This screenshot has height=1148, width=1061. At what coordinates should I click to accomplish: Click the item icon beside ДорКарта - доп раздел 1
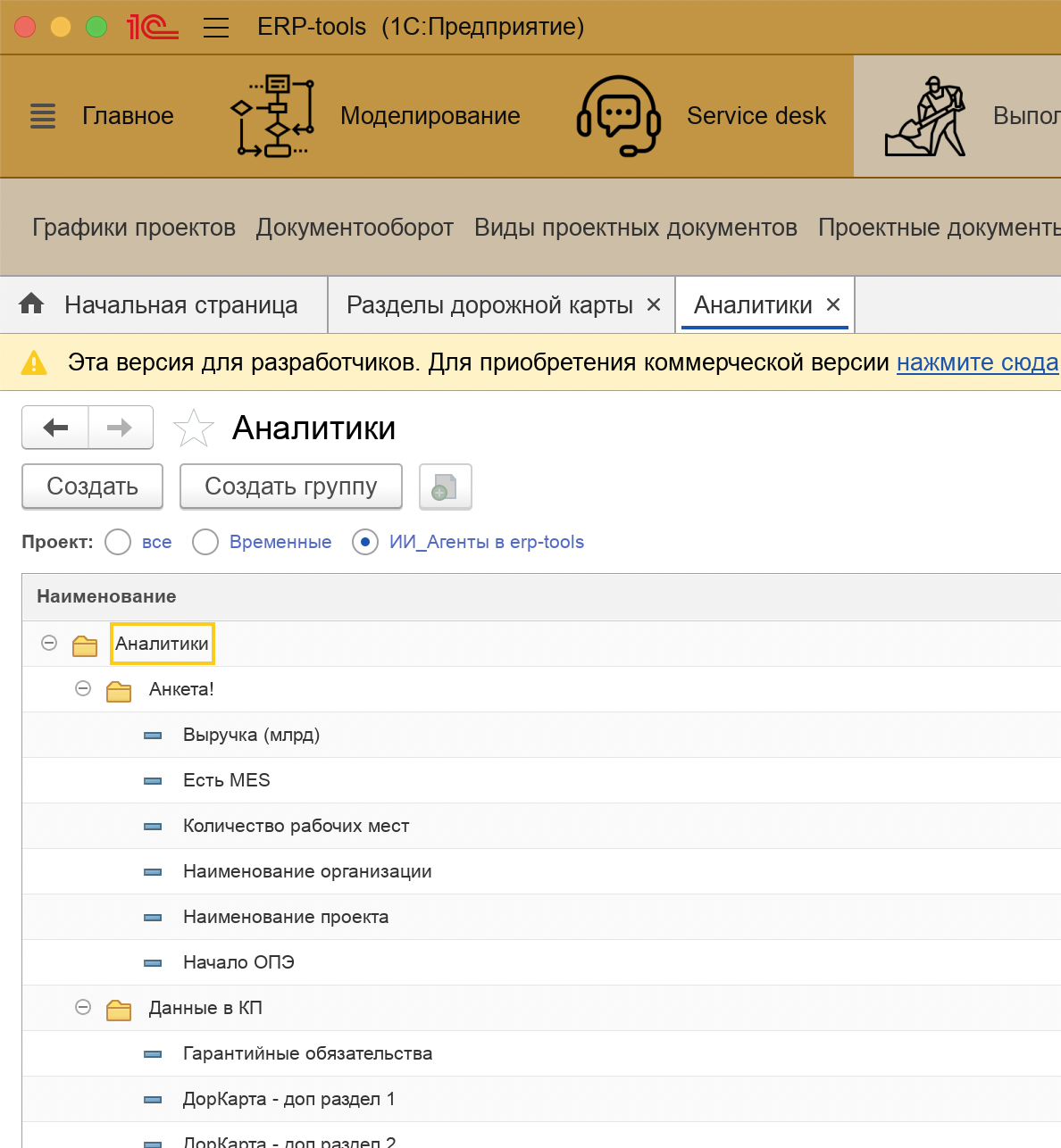coord(153,1100)
